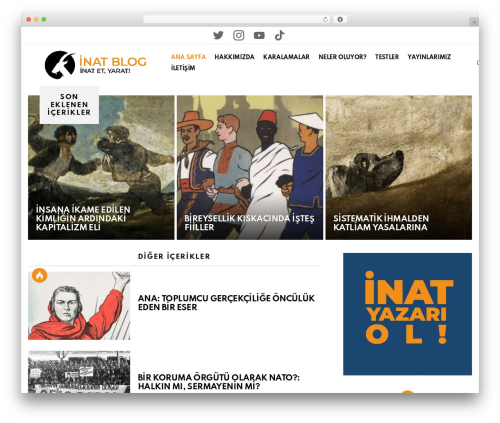Click the İnat Yazarı Ol! banner
Viewport: 500px width, 423px height.
coord(407,314)
